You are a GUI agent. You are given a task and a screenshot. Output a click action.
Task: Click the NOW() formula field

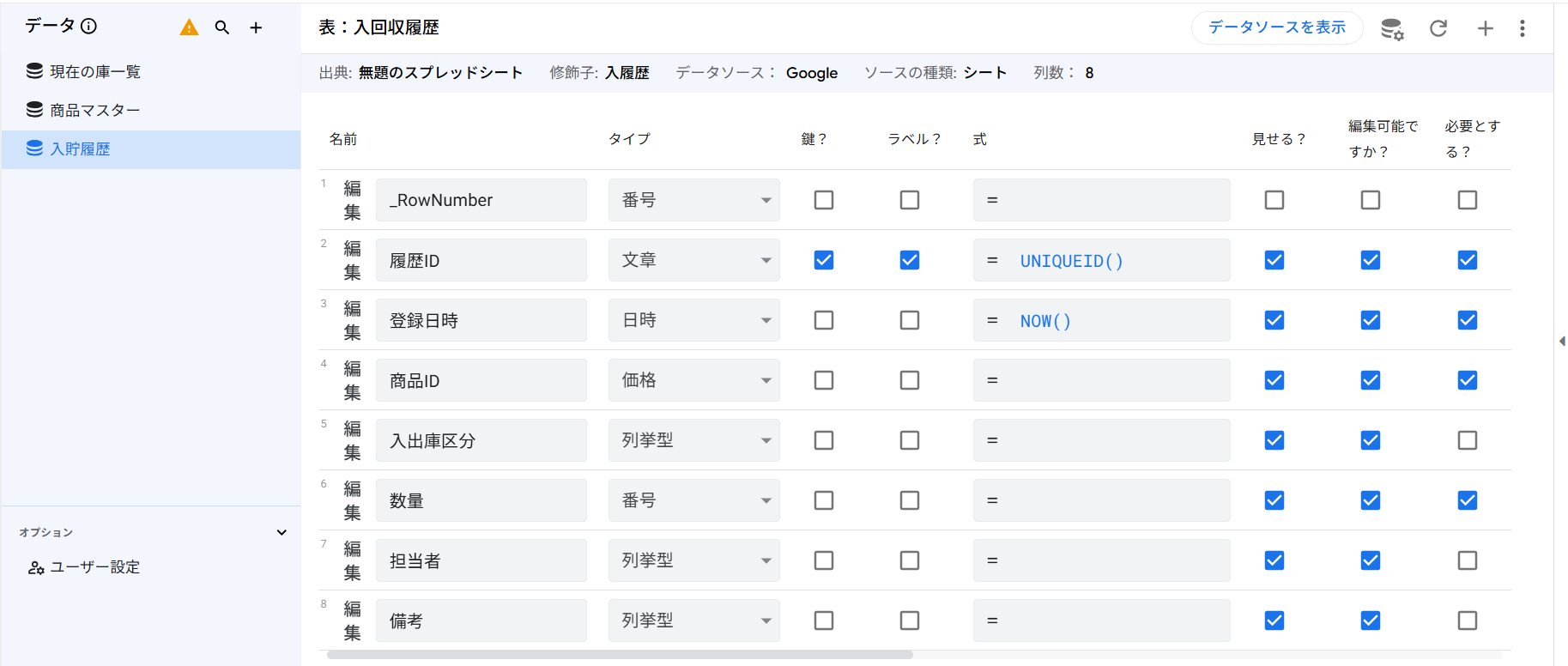click(x=1102, y=320)
